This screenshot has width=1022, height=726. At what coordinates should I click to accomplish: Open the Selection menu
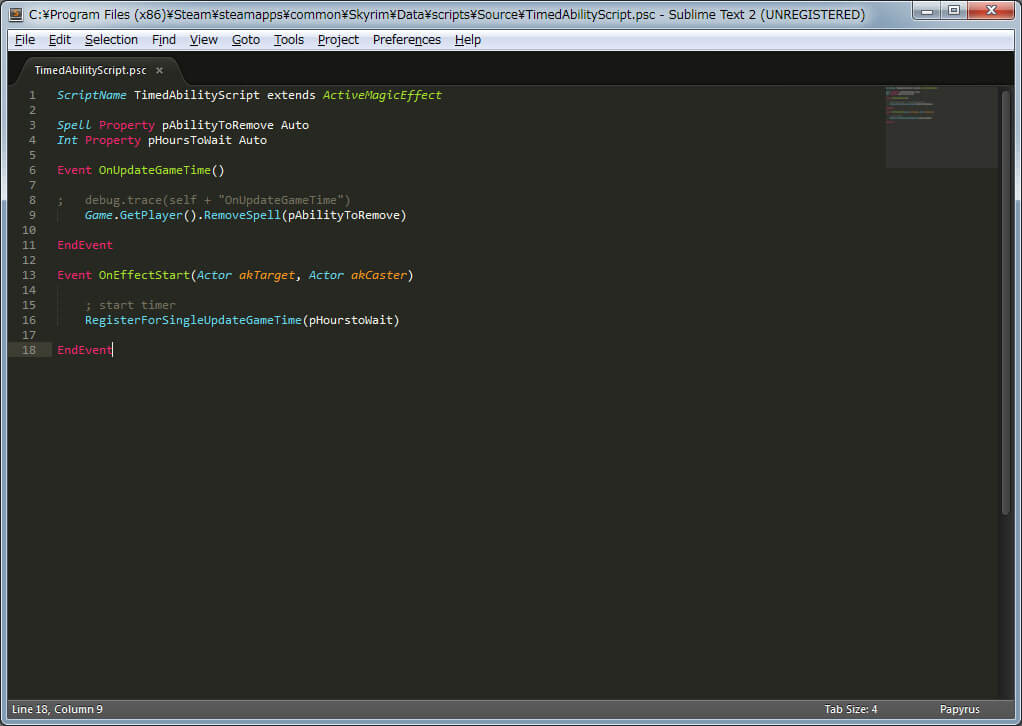(111, 40)
